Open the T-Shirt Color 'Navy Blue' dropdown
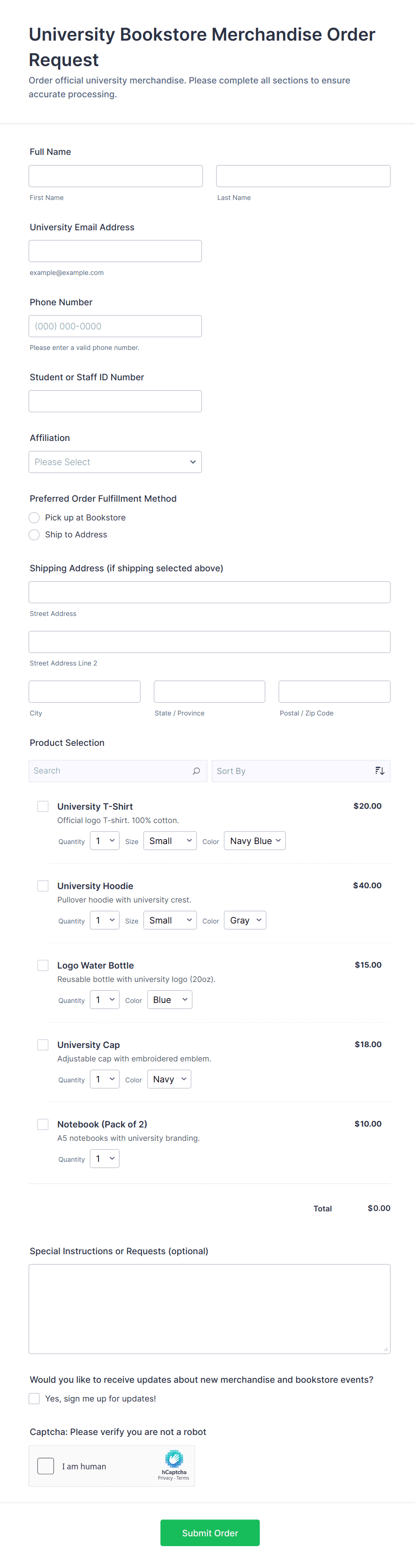Viewport: 415px width, 1568px height. pyautogui.click(x=254, y=840)
